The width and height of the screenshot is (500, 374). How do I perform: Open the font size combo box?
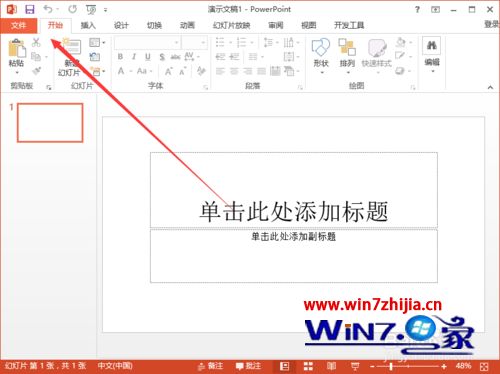(x=194, y=43)
